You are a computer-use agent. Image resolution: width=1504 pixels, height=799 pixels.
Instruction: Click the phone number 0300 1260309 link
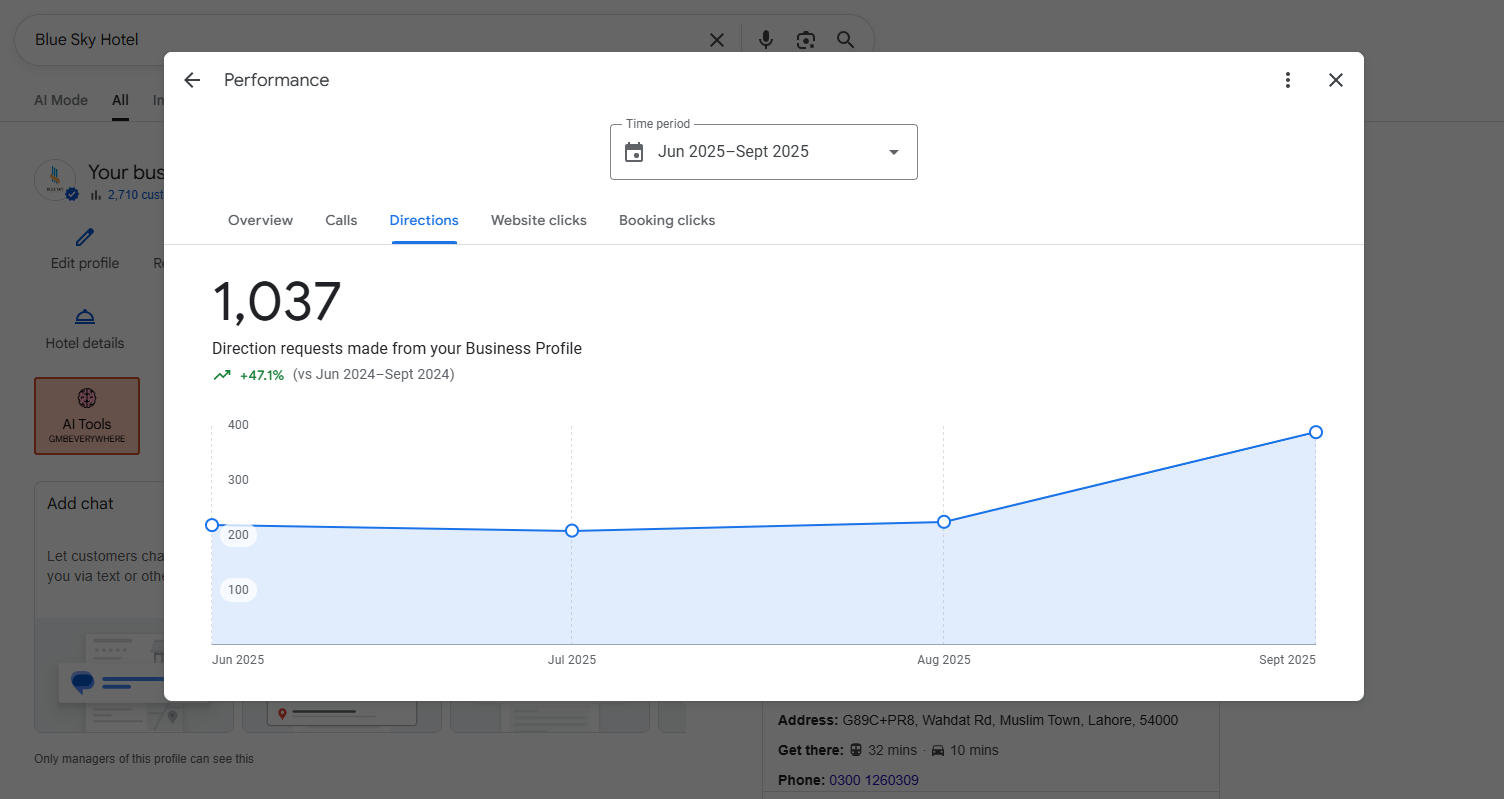(873, 780)
